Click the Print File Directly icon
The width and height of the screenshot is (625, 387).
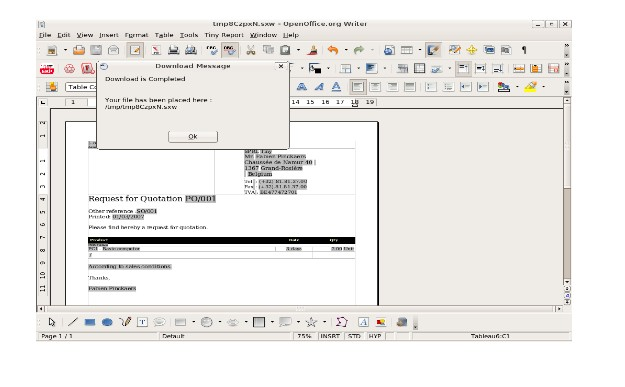(173, 50)
